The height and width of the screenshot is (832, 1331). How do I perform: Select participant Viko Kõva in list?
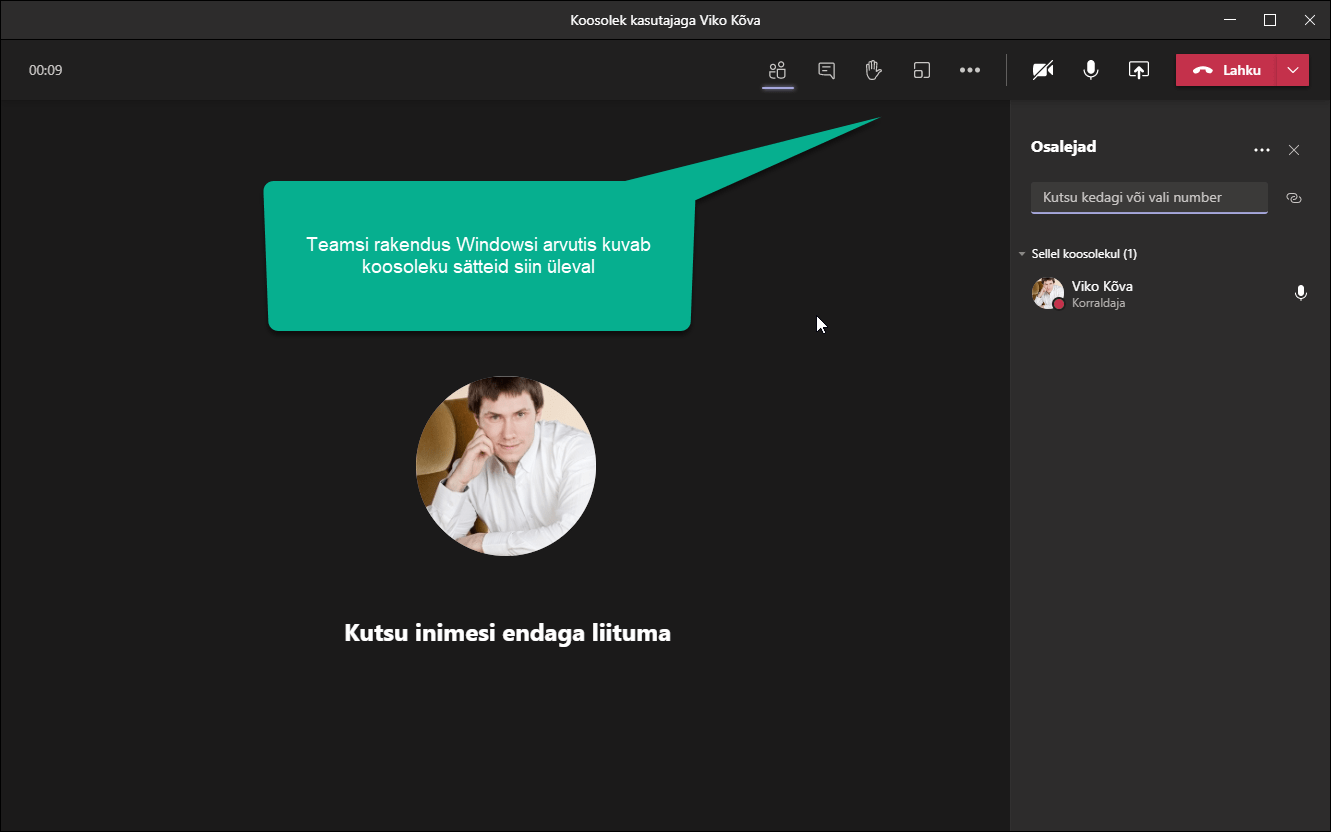[x=1170, y=294]
